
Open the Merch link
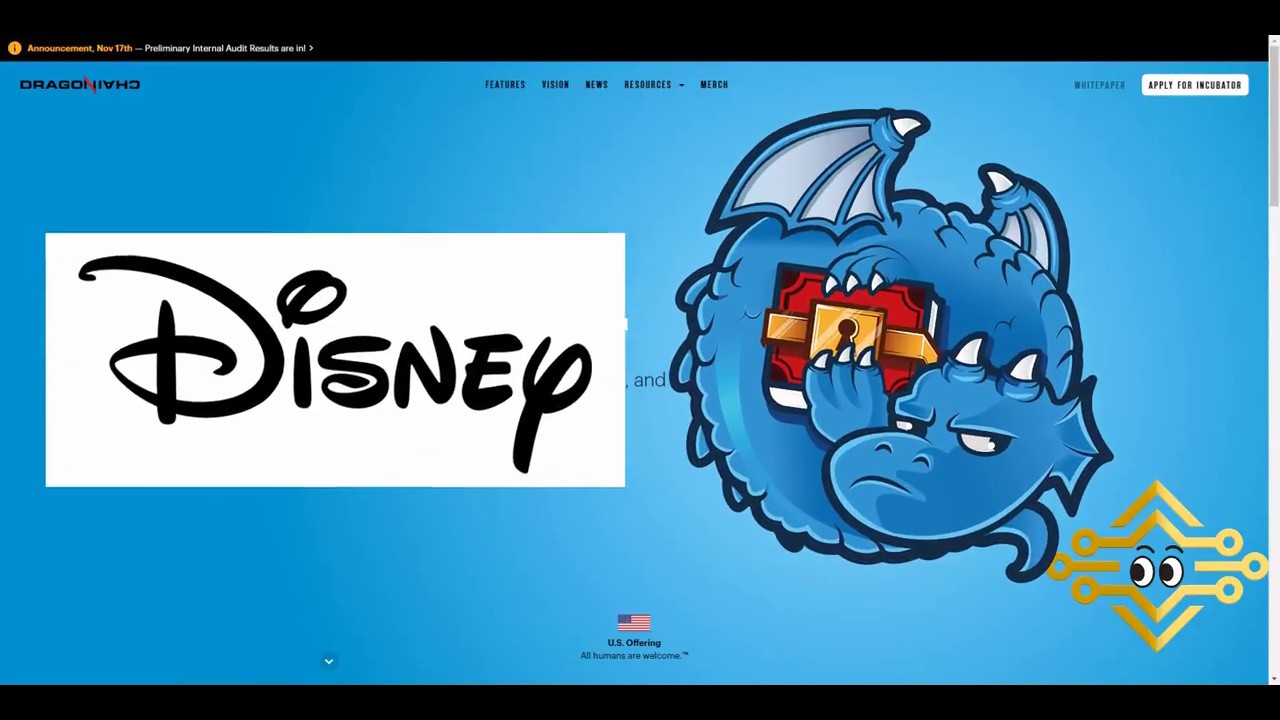(714, 85)
